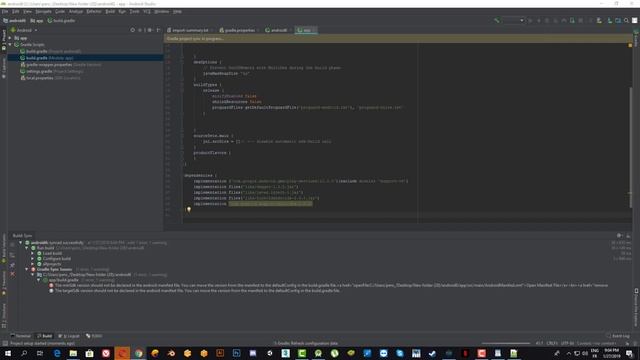Switch to android6 editor tab
The width and height of the screenshot is (640, 360).
click(x=278, y=30)
